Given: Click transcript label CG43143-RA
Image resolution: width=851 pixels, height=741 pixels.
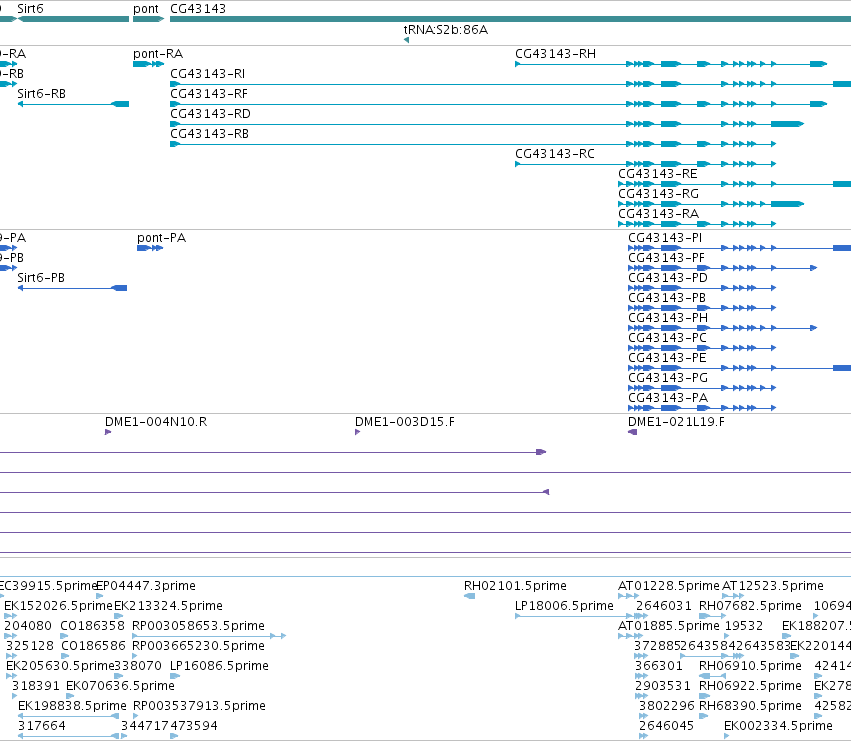Looking at the screenshot, I should click(x=658, y=214).
